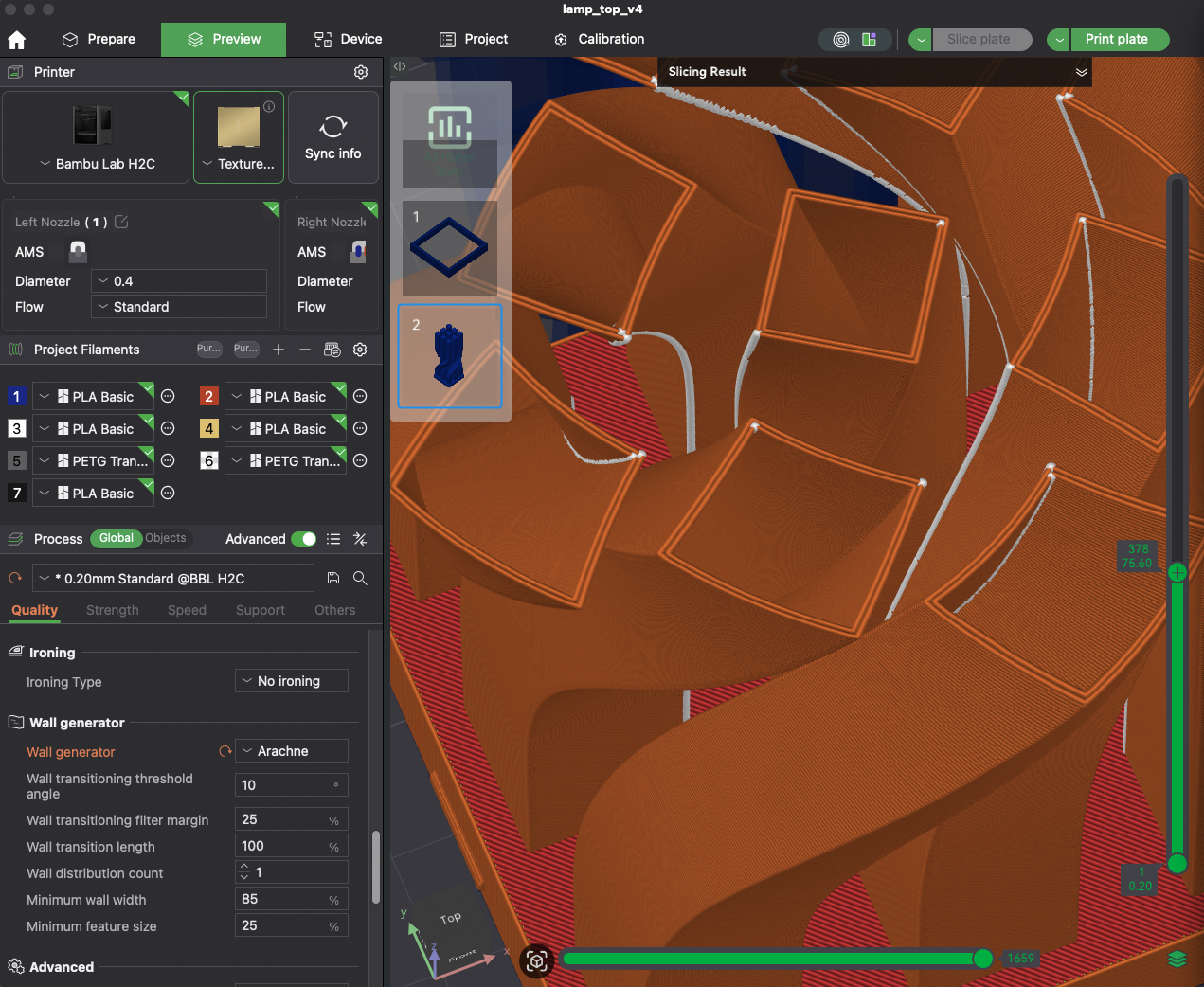
Task: Switch to the Strength tab
Action: (x=112, y=610)
